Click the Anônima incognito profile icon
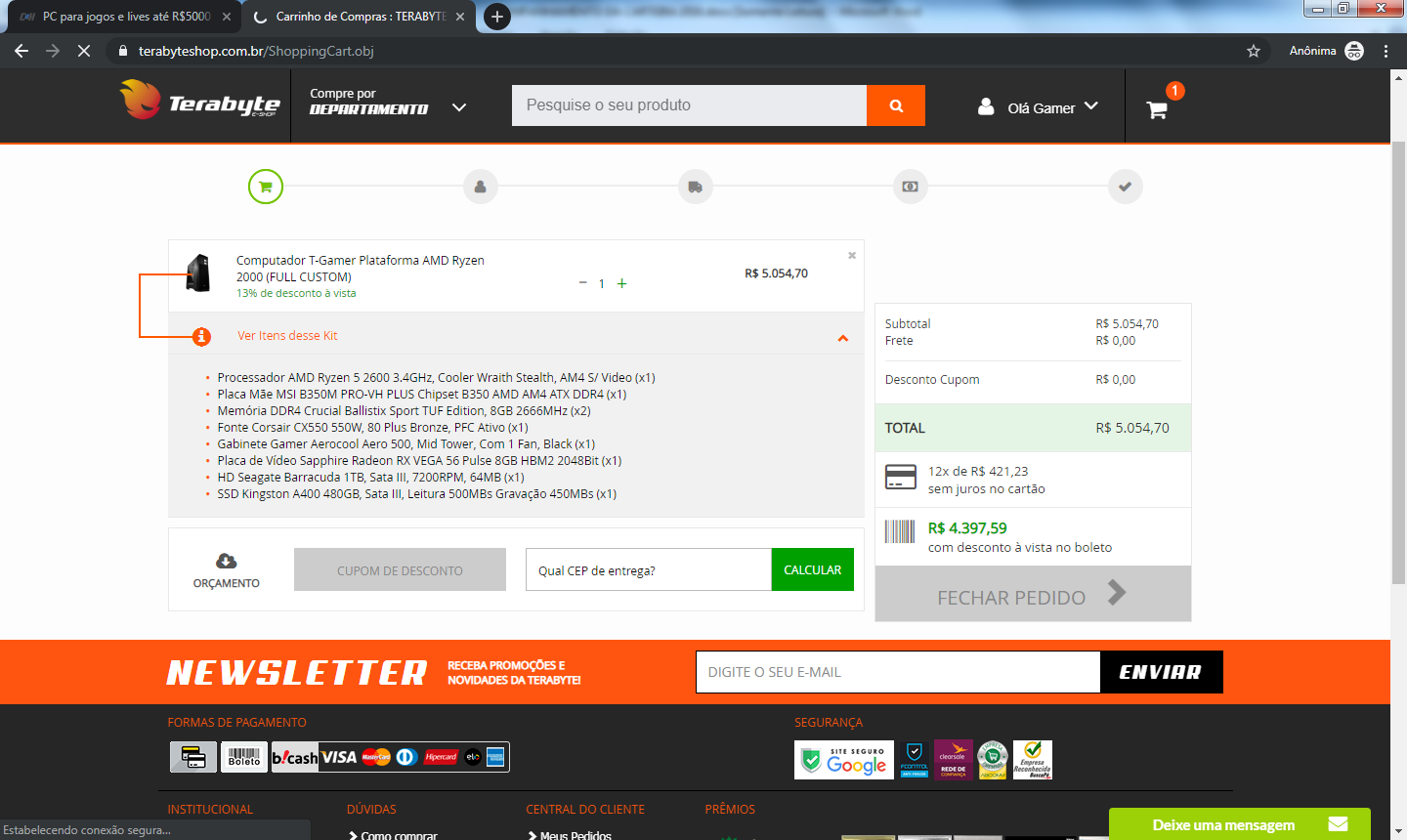This screenshot has width=1407, height=840. (1354, 51)
